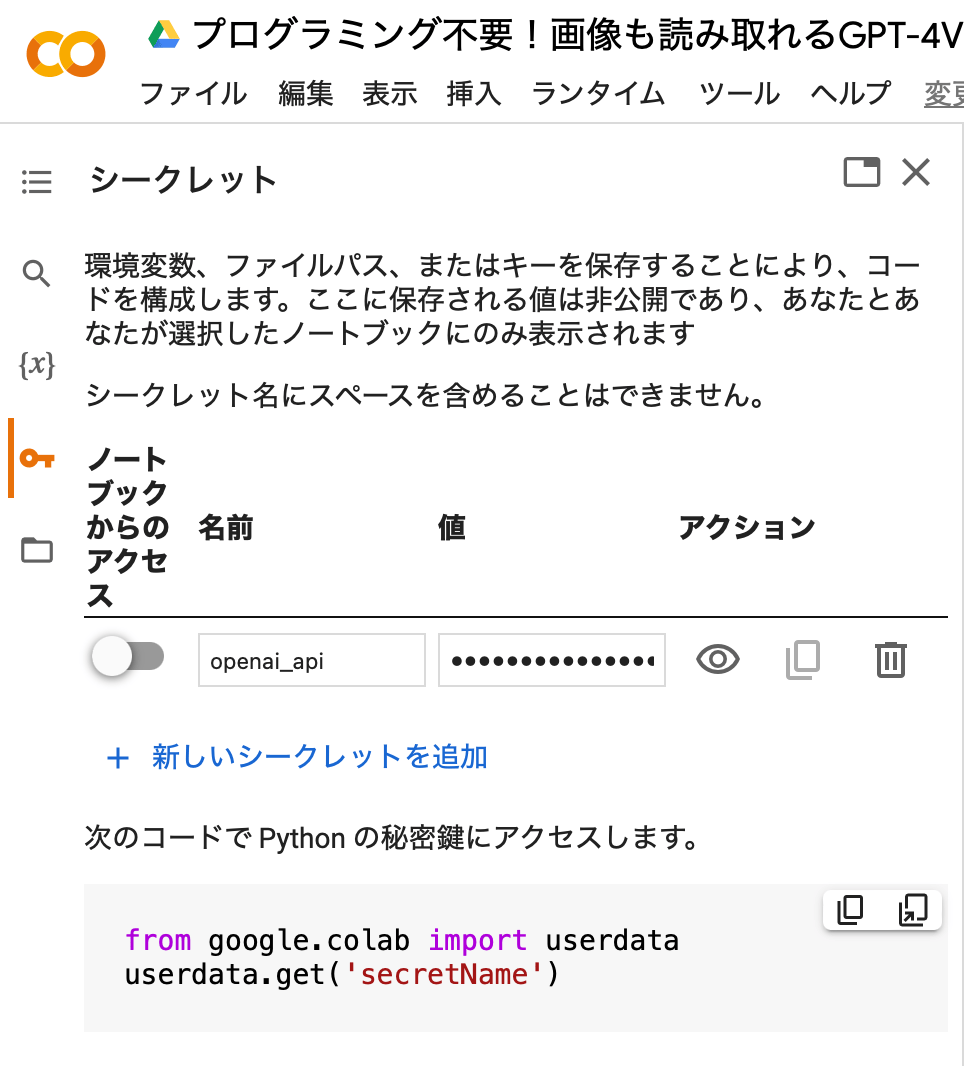Click the masked secret value field
Screen dimensions: 964x1066
[x=551, y=660]
